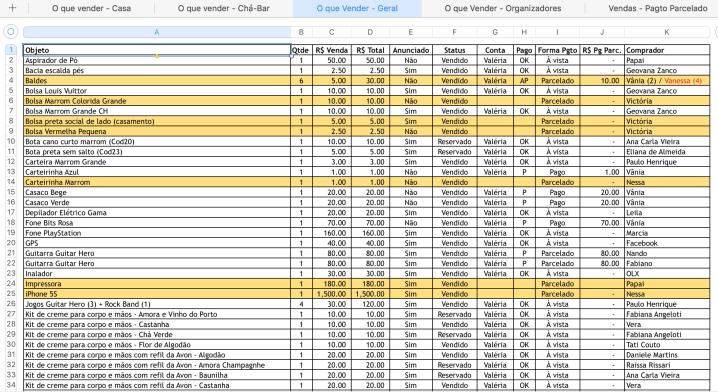Click the 'Fabiano' buyer cell
Image resolution: width=718 pixels, height=392 pixels.
[667, 263]
